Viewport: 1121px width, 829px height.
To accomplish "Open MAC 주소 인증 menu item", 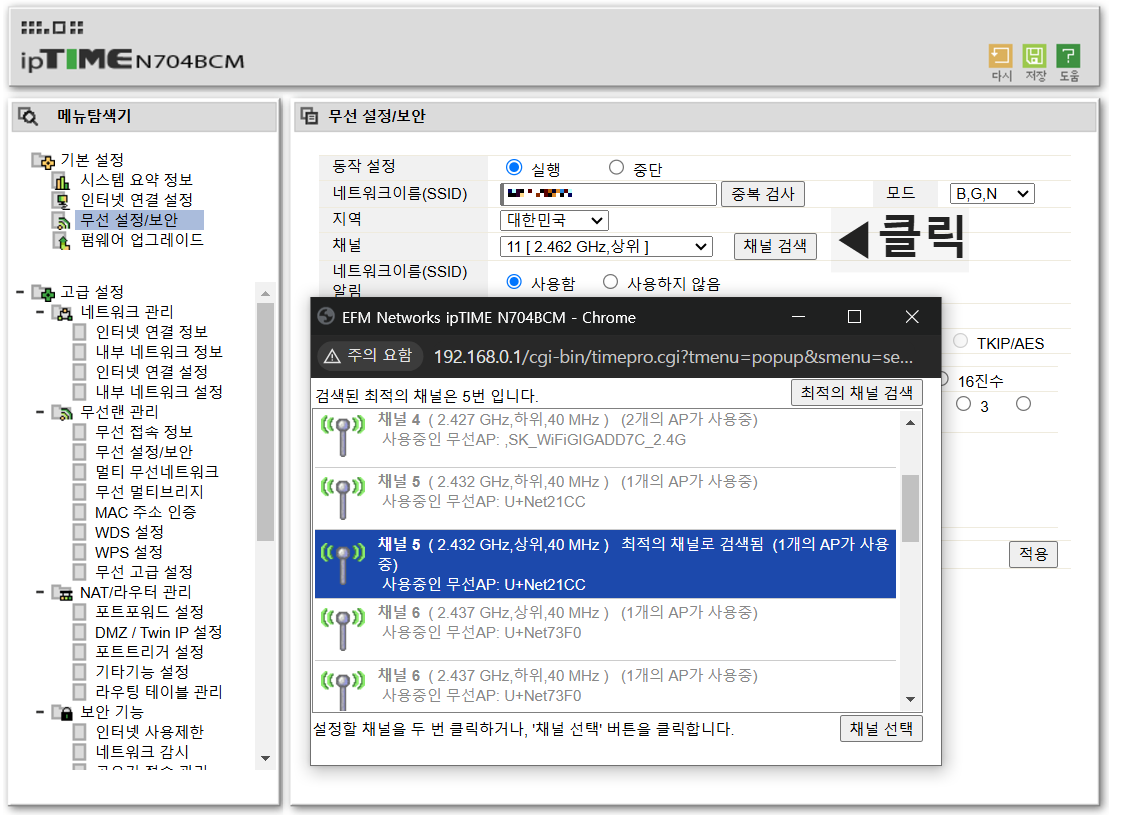I will (145, 512).
